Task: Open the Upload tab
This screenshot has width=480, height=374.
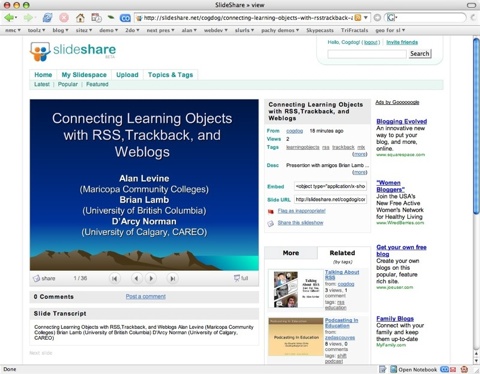Action: pyautogui.click(x=127, y=75)
